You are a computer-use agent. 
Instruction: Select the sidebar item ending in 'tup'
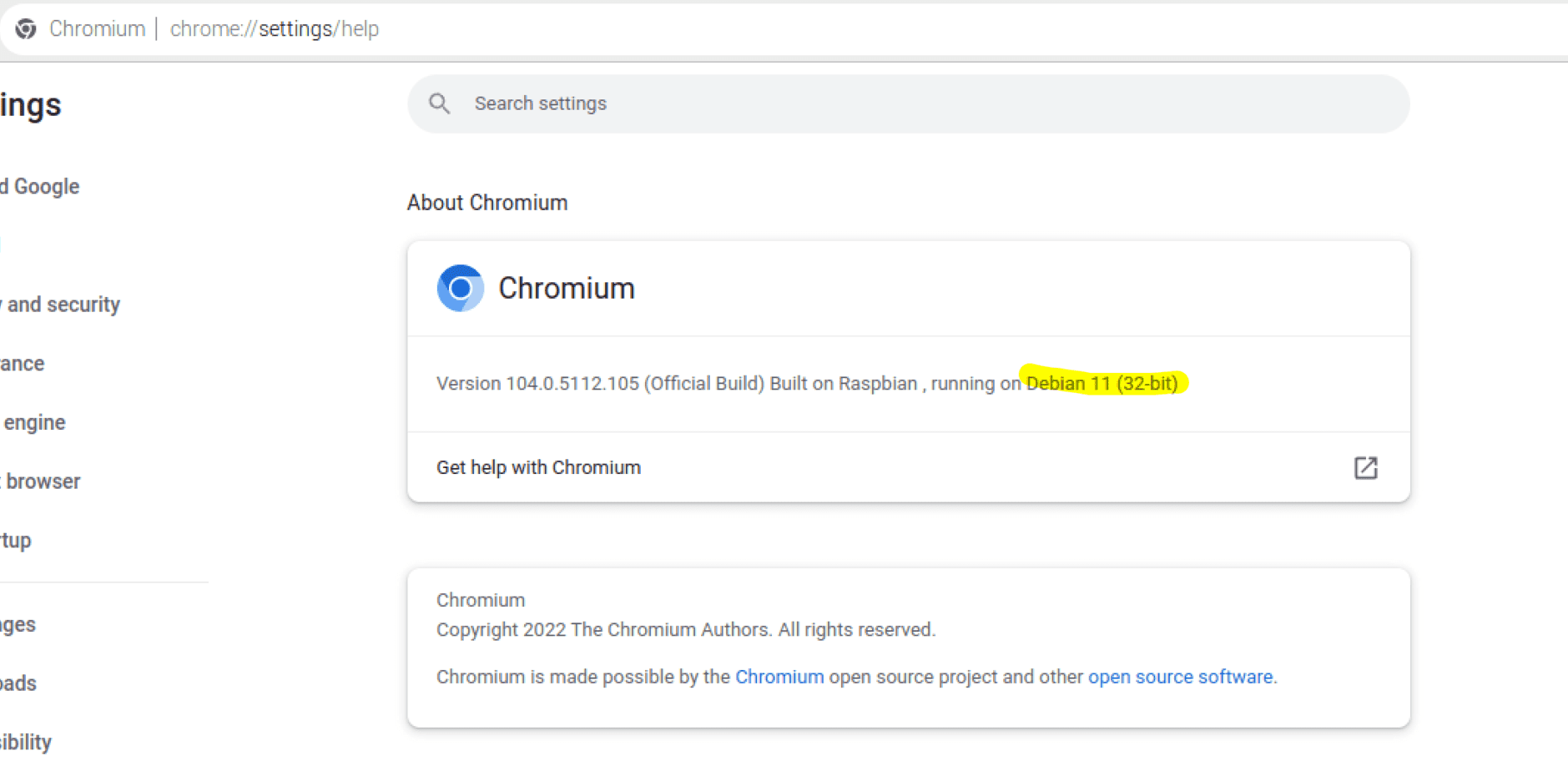pyautogui.click(x=16, y=541)
